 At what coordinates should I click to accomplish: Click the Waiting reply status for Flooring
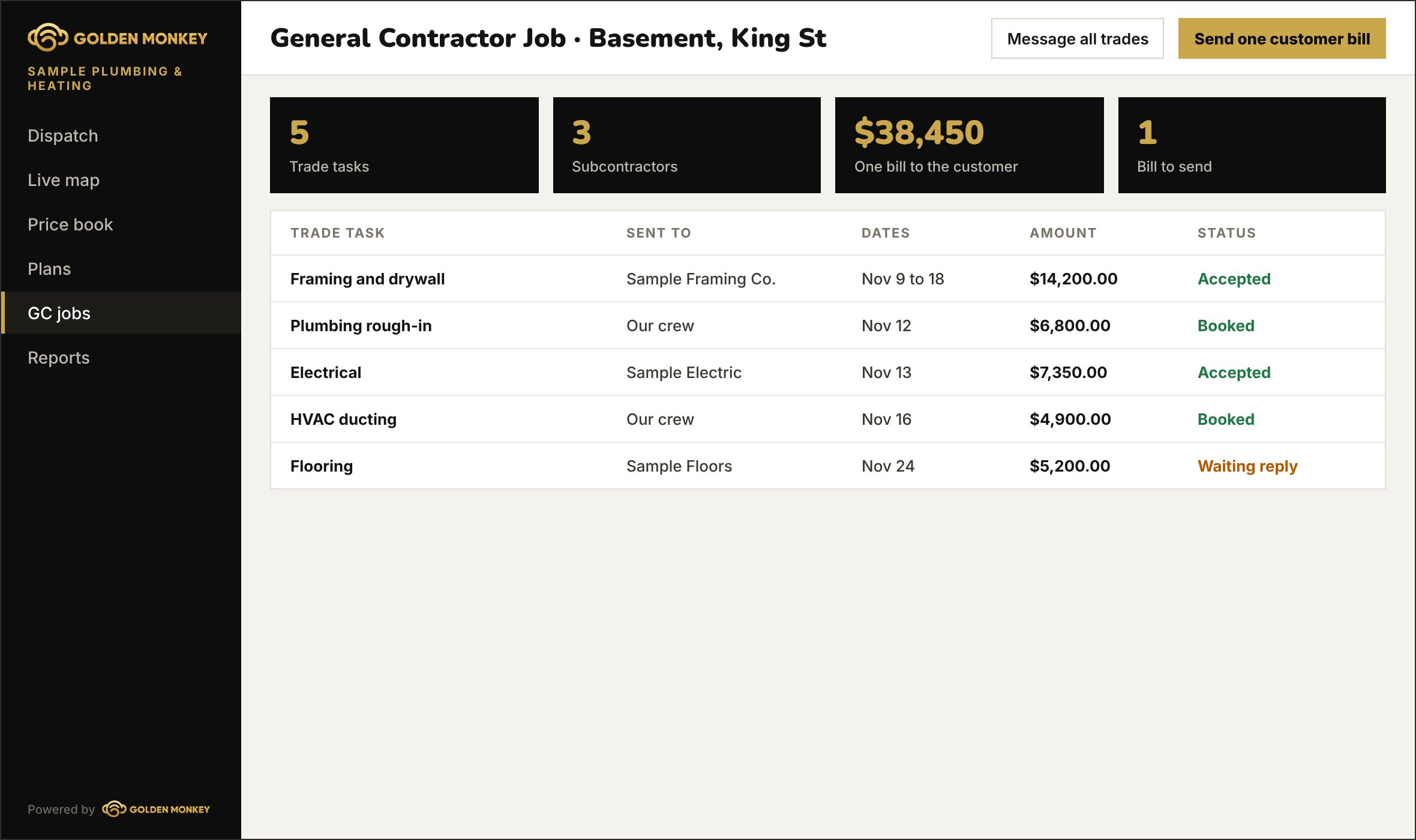1247,466
